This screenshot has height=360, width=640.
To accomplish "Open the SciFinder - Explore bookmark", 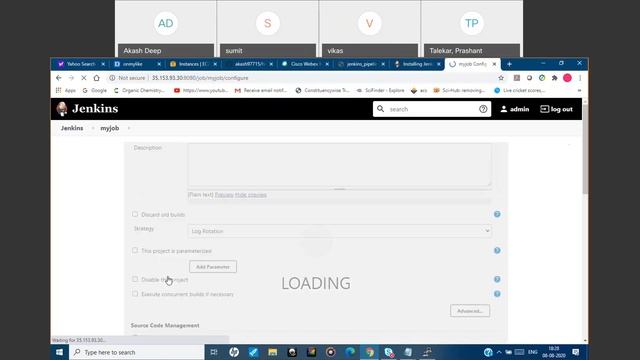I will click(x=380, y=90).
